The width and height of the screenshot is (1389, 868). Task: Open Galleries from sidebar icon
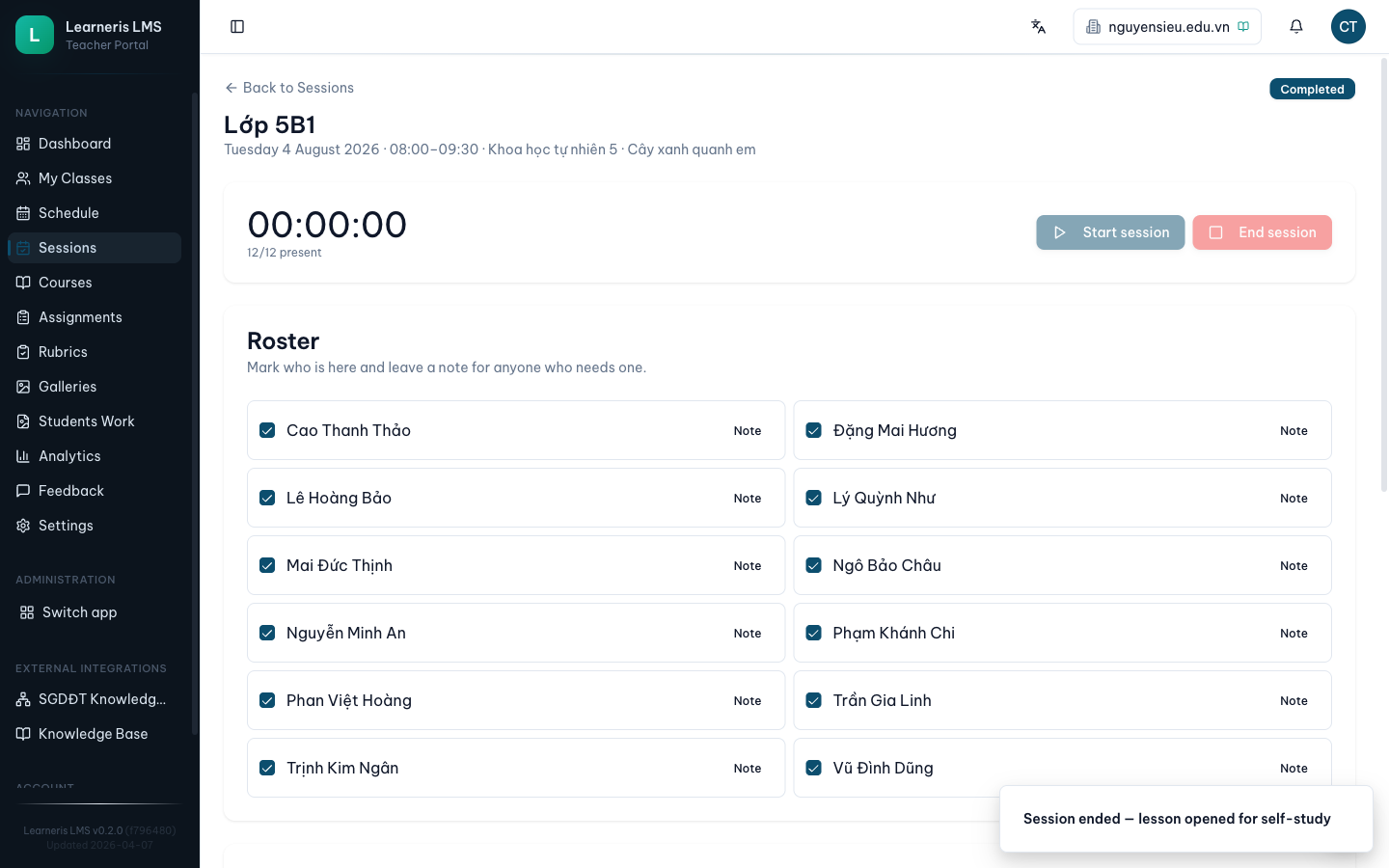pos(23,387)
